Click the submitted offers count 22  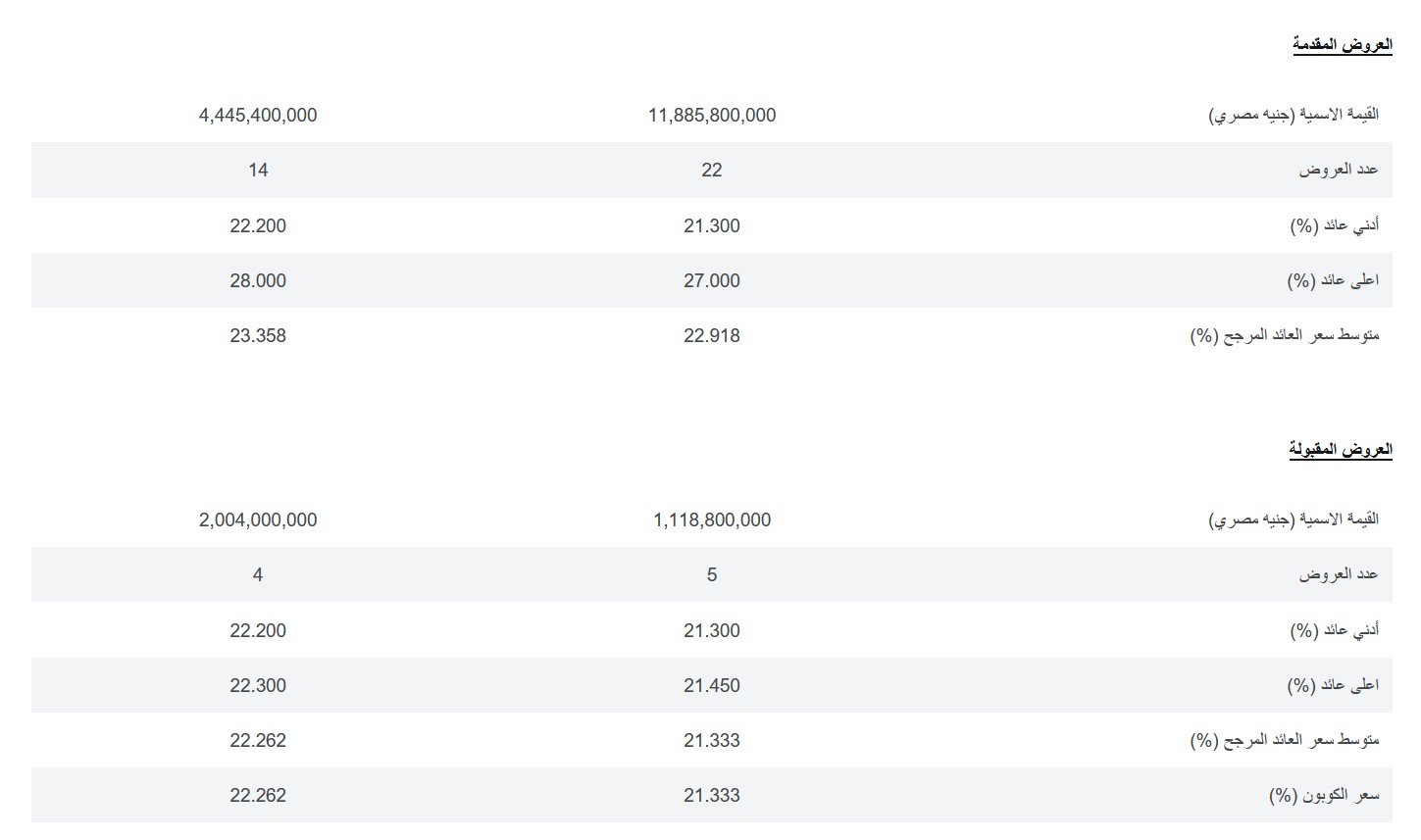711,170
